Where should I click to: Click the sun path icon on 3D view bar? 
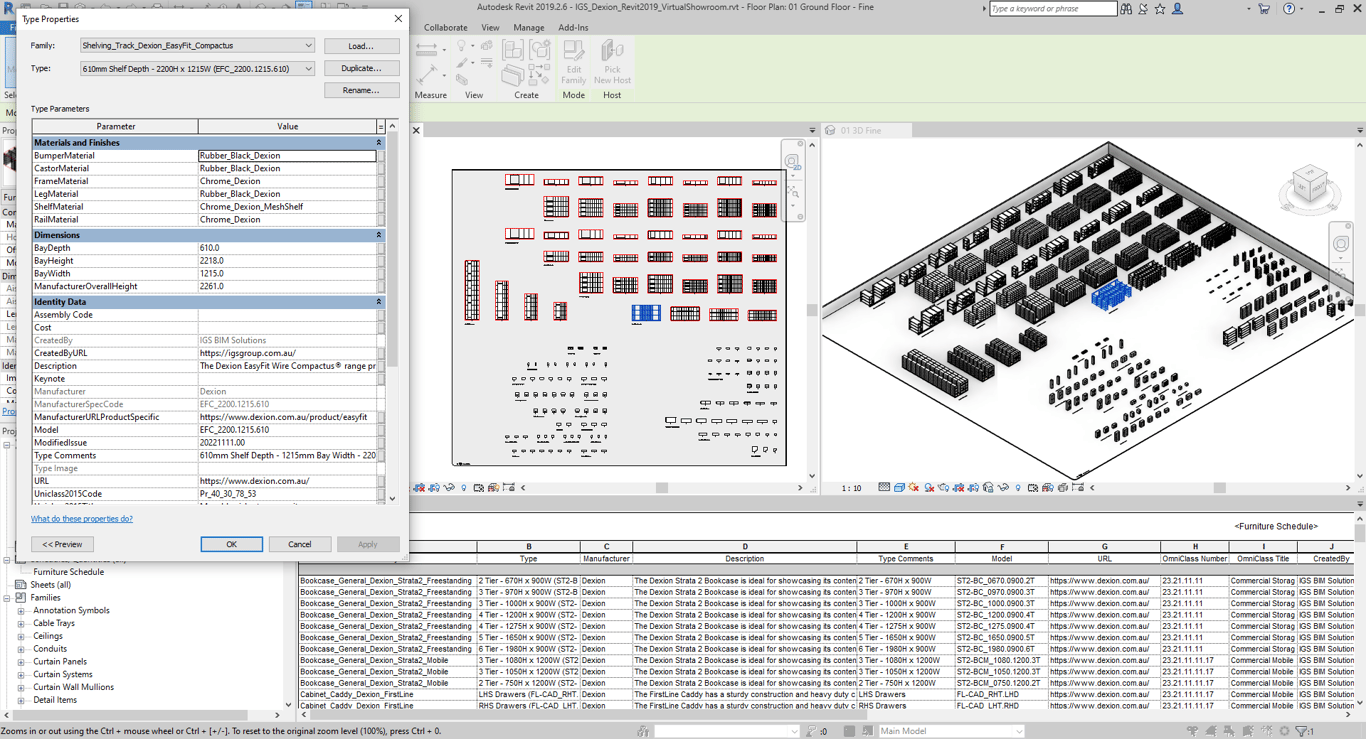912,487
